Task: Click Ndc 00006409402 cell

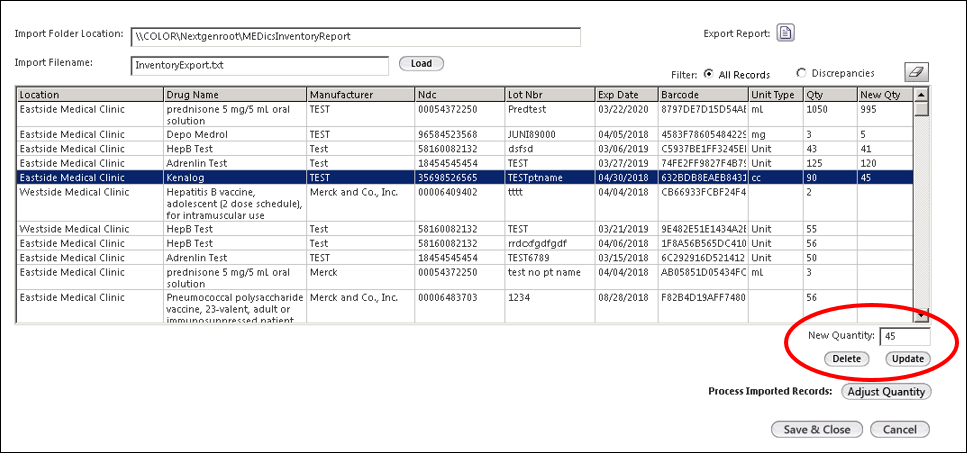Action: pyautogui.click(x=459, y=203)
